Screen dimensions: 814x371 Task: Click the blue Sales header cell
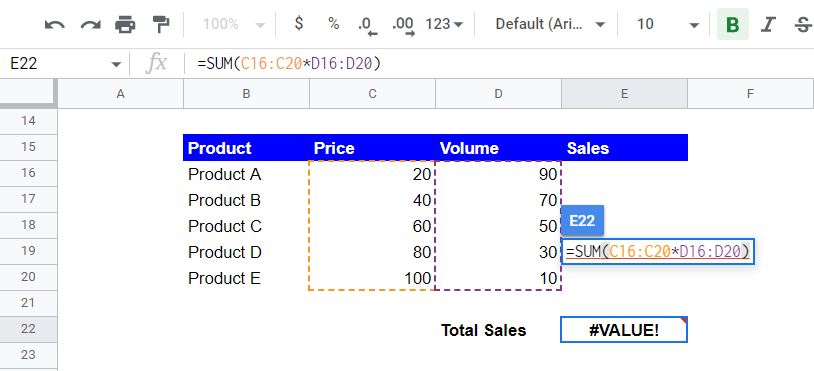click(x=625, y=148)
